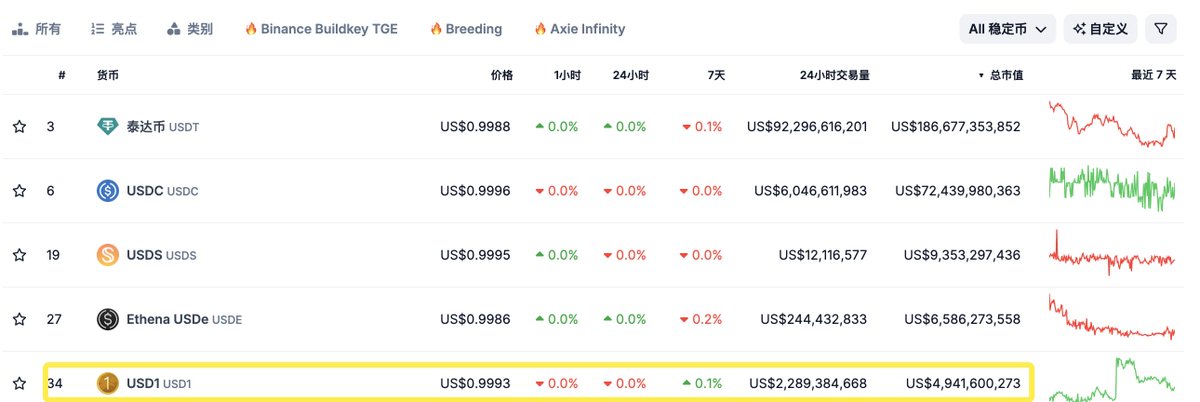Toggle the favorite star for USDC
The width and height of the screenshot is (1200, 402).
click(x=19, y=191)
